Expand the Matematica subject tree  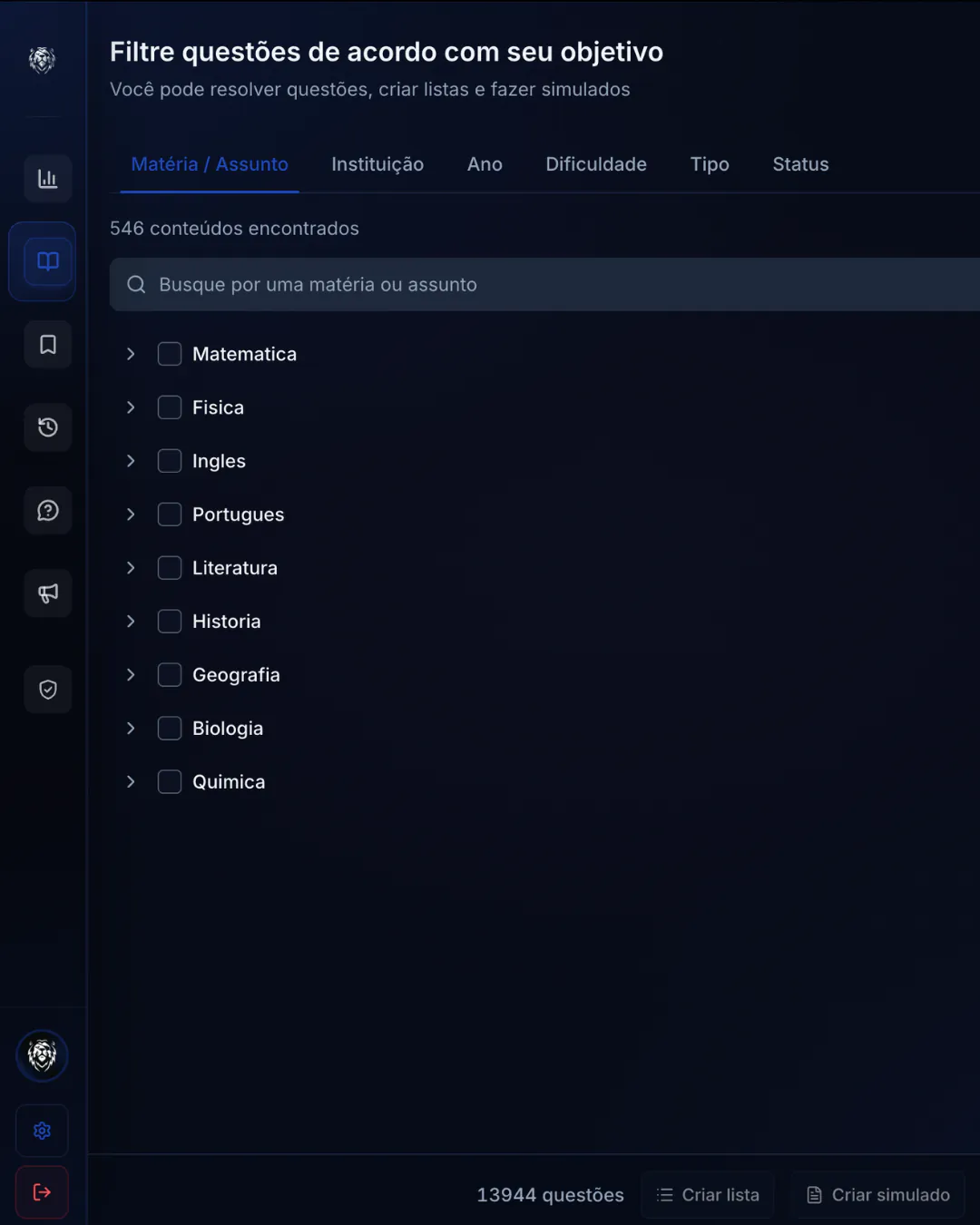(131, 354)
